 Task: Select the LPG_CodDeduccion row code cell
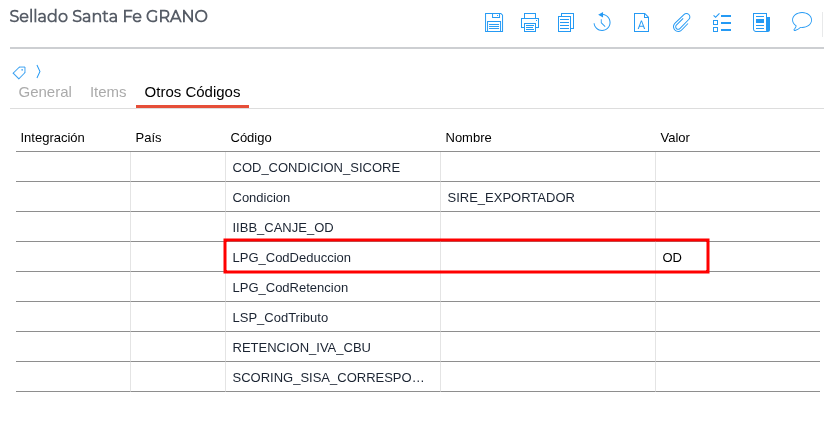coord(292,258)
